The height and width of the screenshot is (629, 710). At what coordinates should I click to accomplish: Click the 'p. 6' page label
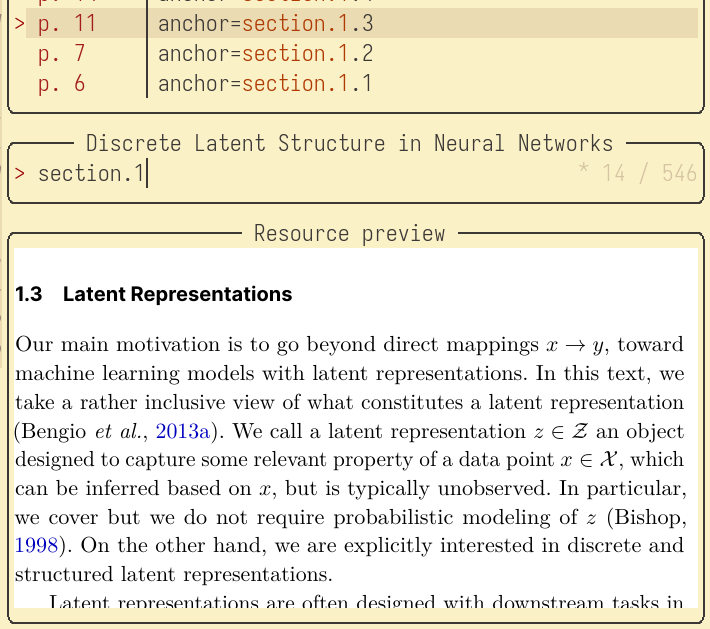pos(62,83)
